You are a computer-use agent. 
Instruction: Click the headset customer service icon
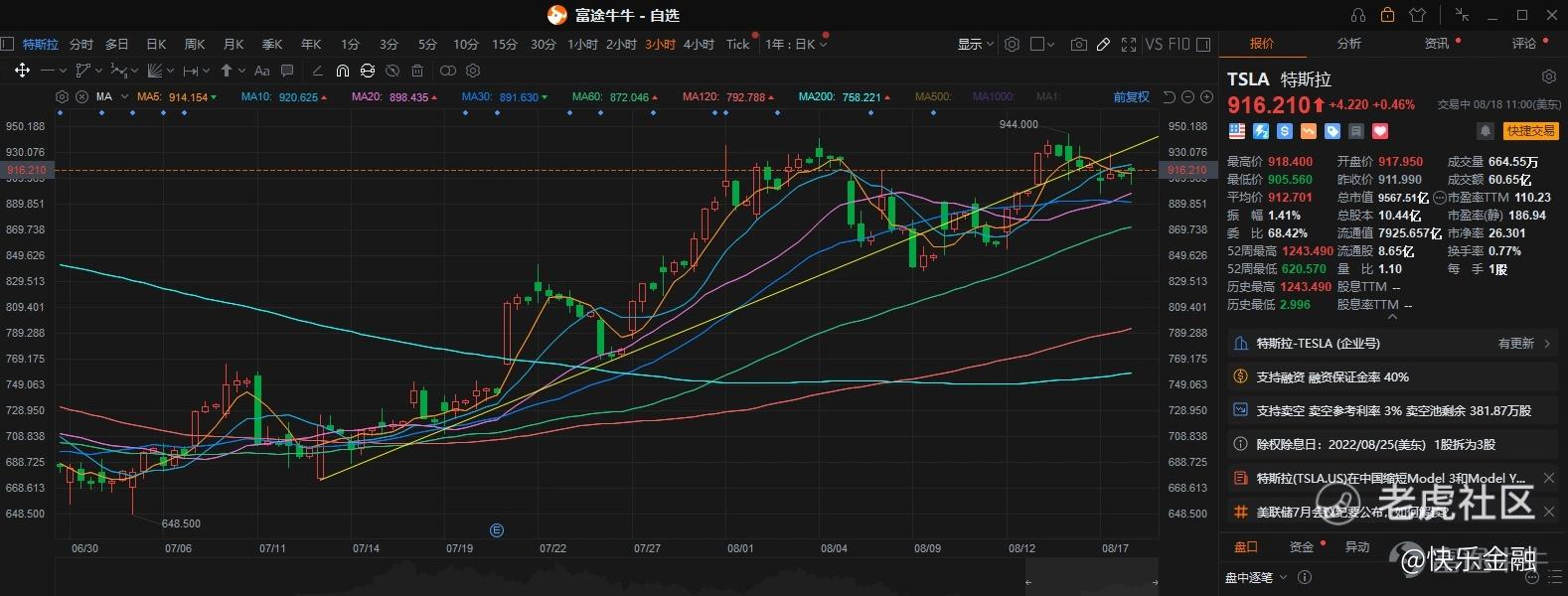(1358, 15)
